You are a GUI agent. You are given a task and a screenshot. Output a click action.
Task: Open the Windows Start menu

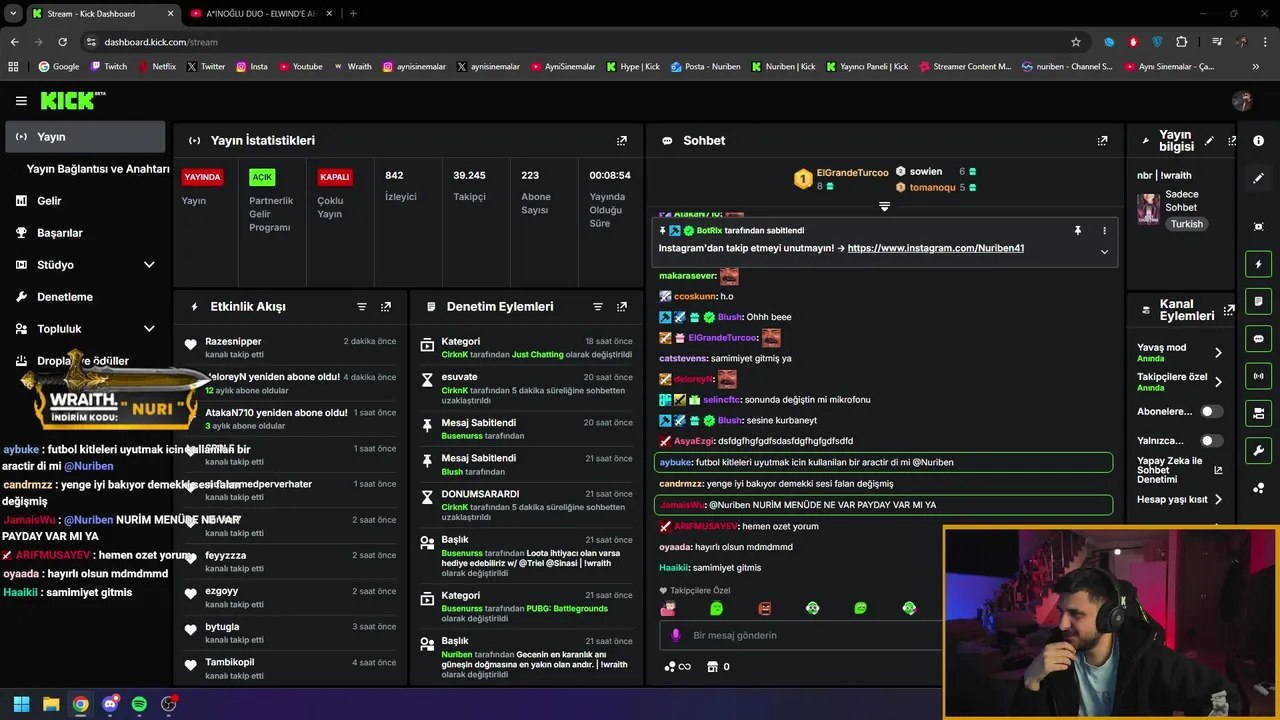(21, 704)
